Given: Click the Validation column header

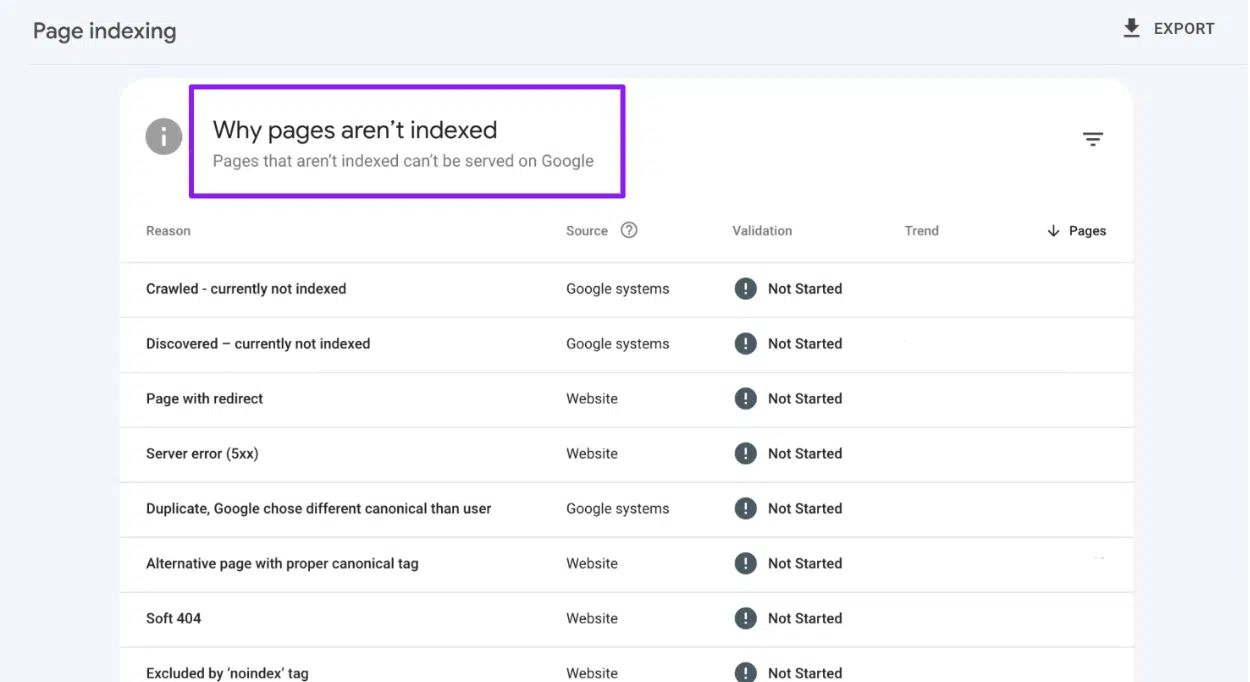Looking at the screenshot, I should click(x=762, y=231).
